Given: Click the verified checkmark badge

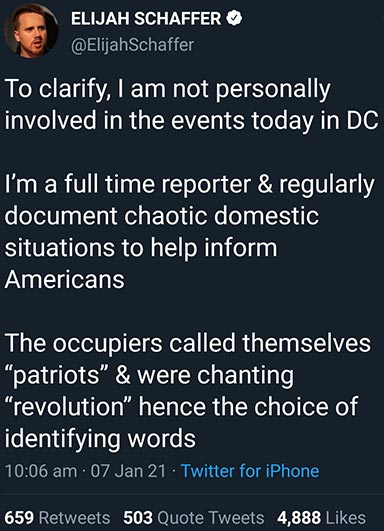Looking at the screenshot, I should [234, 18].
